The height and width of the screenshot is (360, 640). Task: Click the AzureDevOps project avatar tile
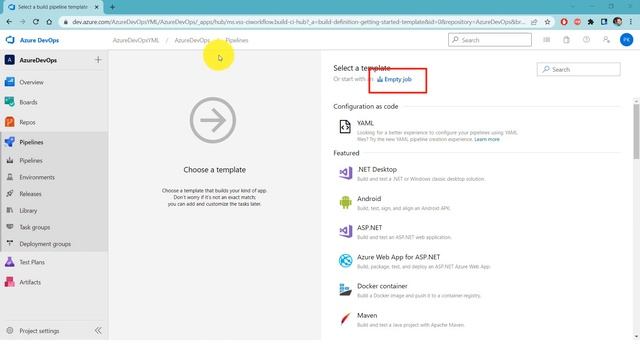click(9, 60)
